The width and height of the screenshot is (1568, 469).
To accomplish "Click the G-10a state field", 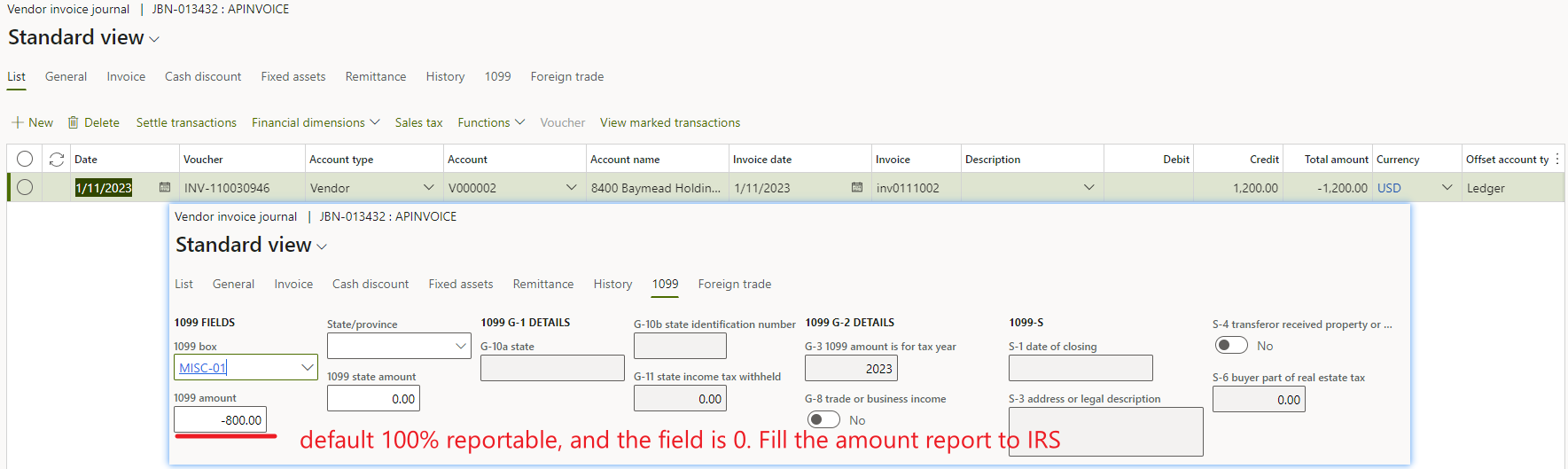I will click(552, 368).
